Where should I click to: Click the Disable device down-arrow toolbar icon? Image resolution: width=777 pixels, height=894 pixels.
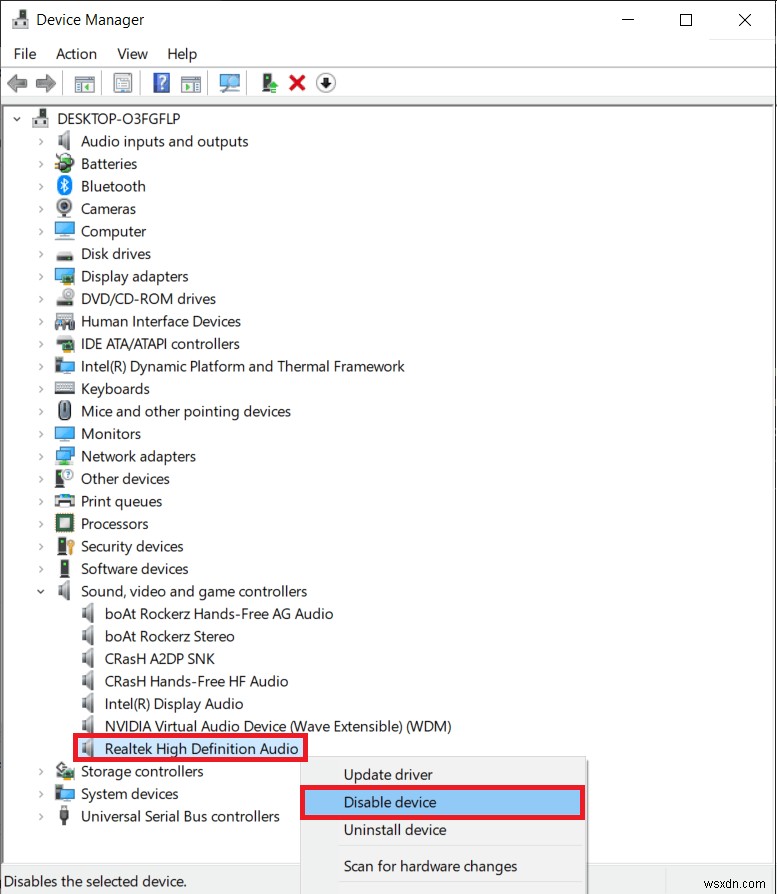coord(326,83)
